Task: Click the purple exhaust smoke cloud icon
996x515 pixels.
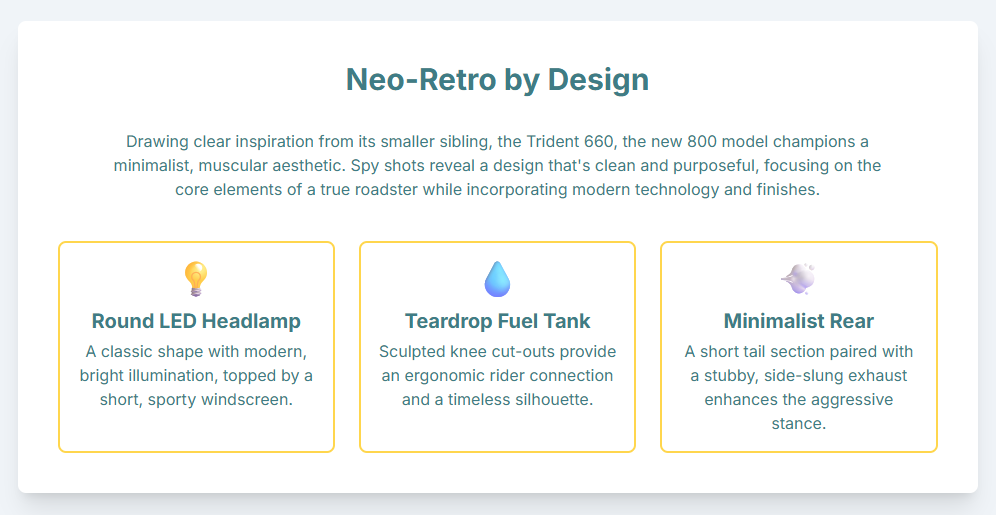Action: pyautogui.click(x=798, y=279)
